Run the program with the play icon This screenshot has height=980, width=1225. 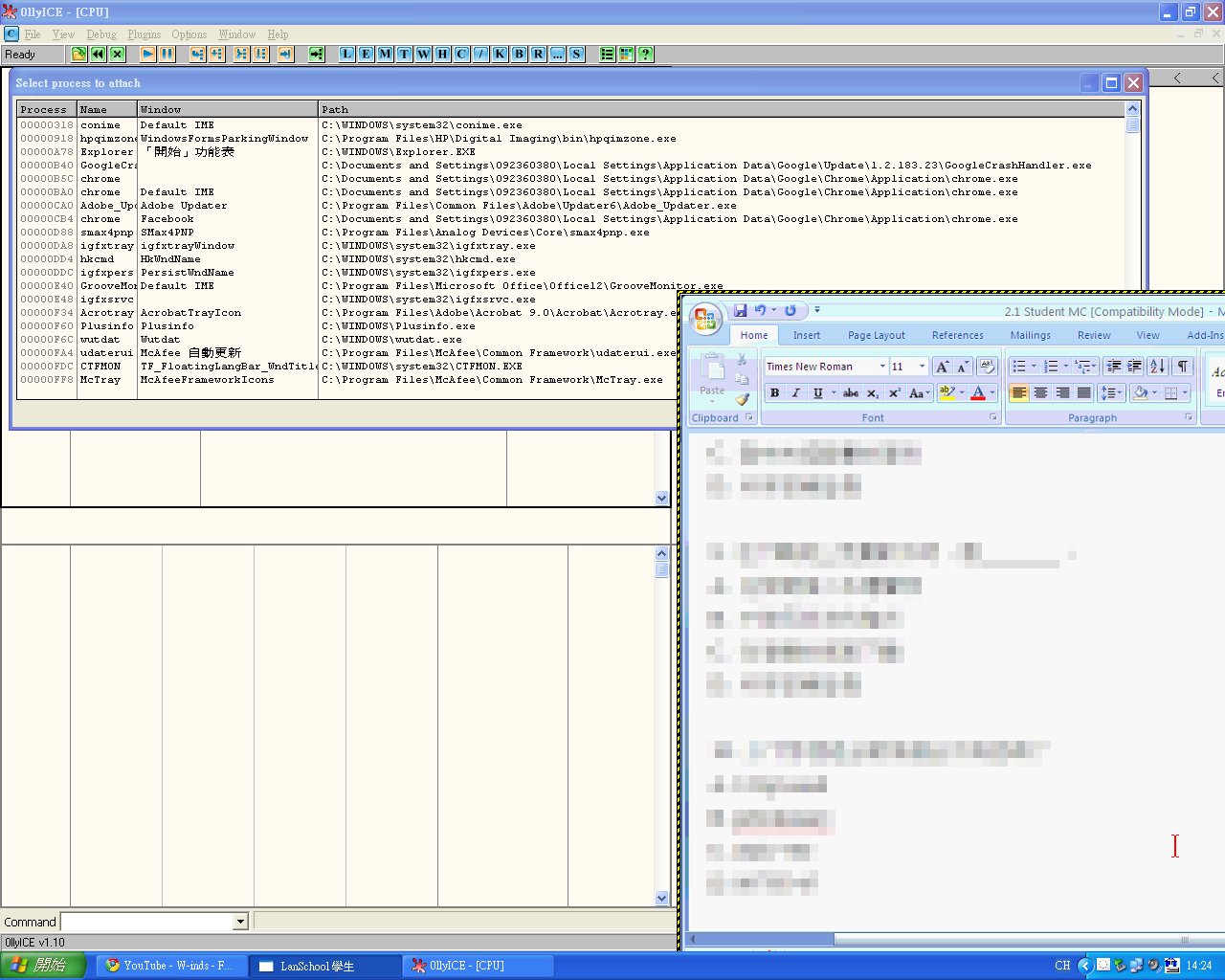click(x=148, y=55)
